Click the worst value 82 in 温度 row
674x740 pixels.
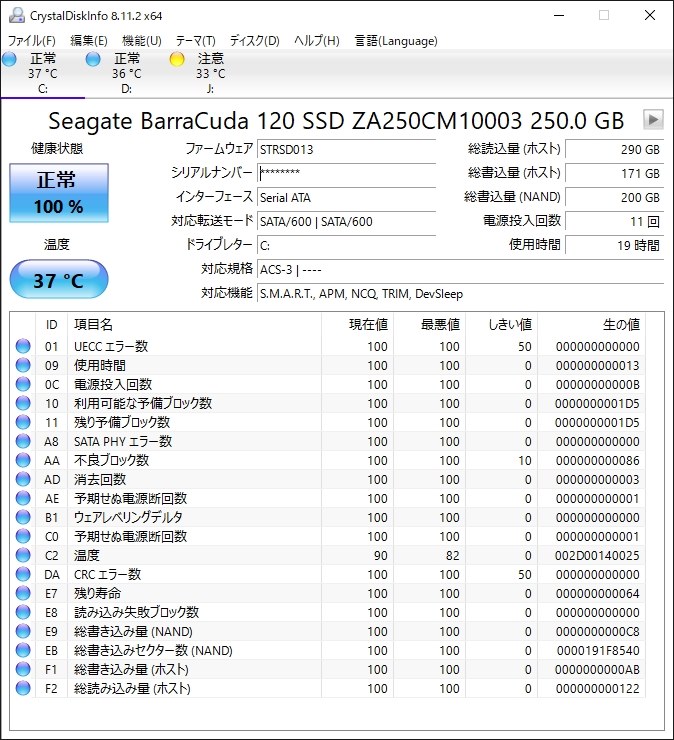pos(453,555)
